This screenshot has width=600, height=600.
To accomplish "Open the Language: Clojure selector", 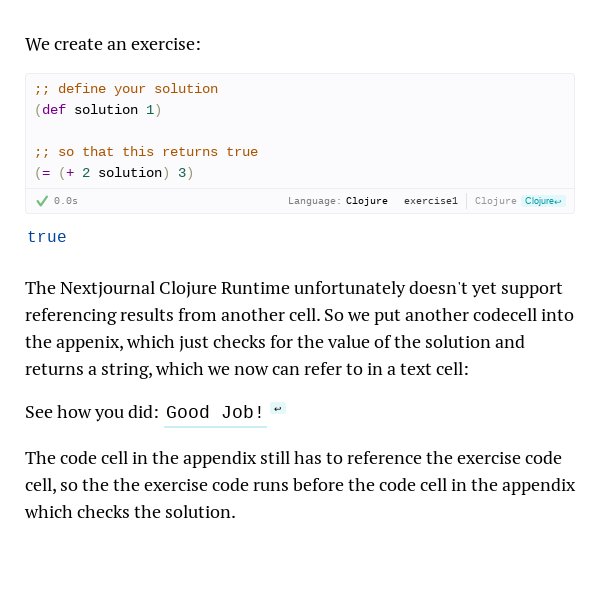I will click(338, 201).
